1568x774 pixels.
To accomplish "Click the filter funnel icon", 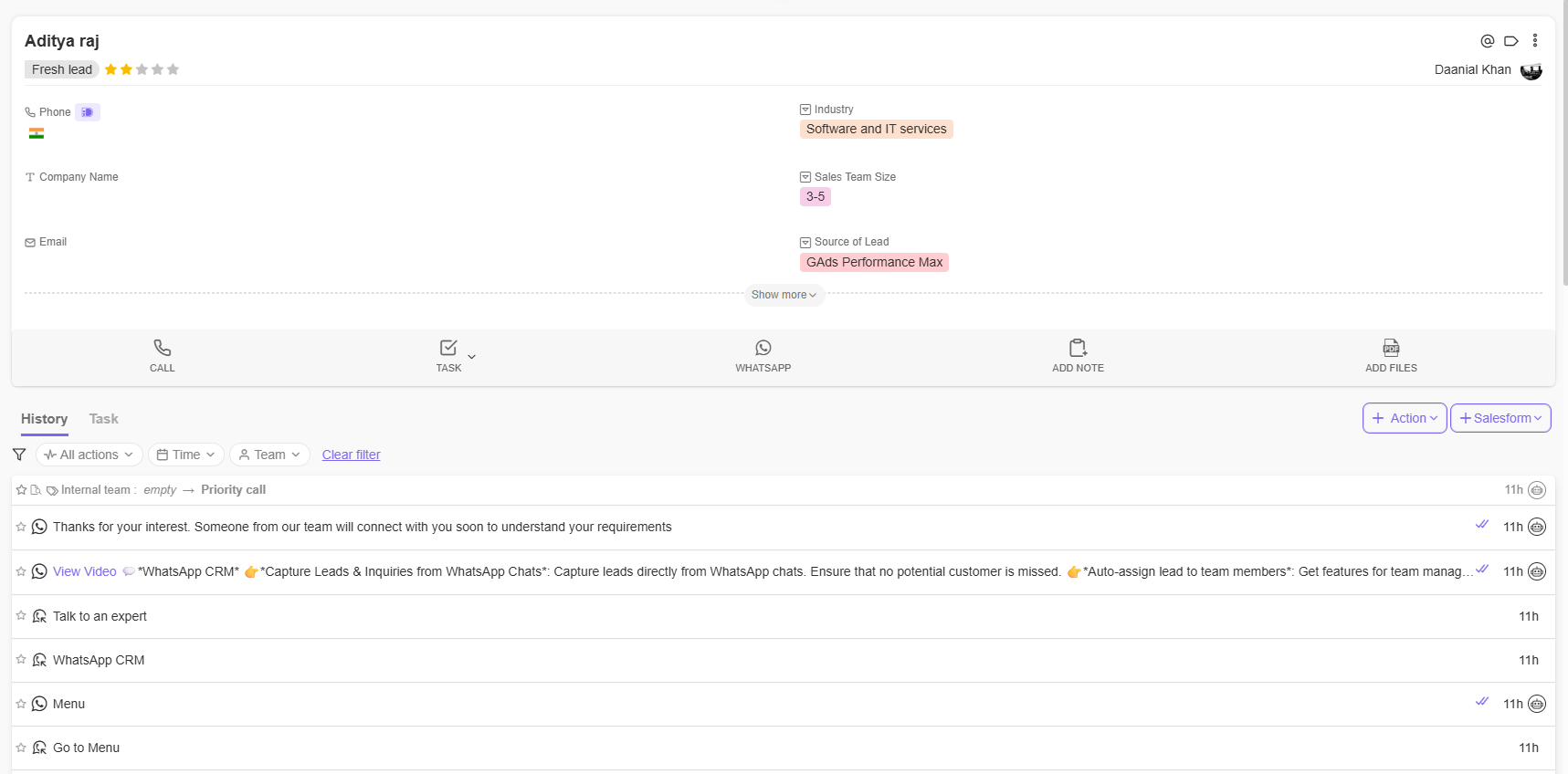I will pyautogui.click(x=19, y=455).
